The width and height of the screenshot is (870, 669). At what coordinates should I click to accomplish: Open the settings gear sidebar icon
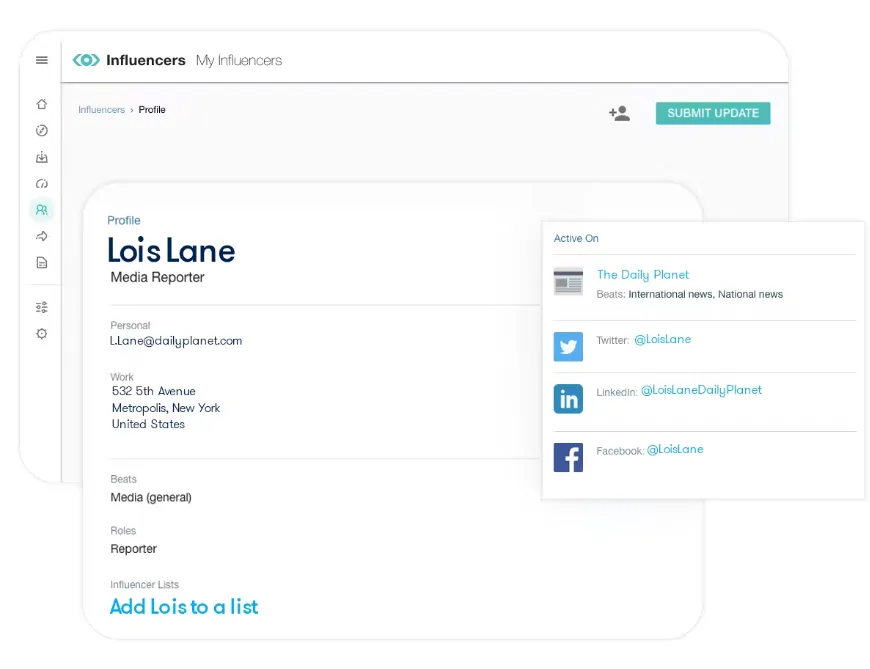(42, 333)
